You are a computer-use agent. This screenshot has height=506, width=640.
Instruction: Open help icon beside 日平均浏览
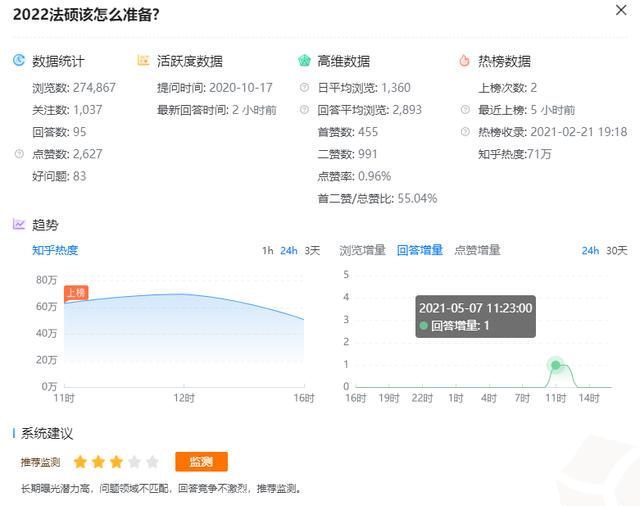coord(304,87)
